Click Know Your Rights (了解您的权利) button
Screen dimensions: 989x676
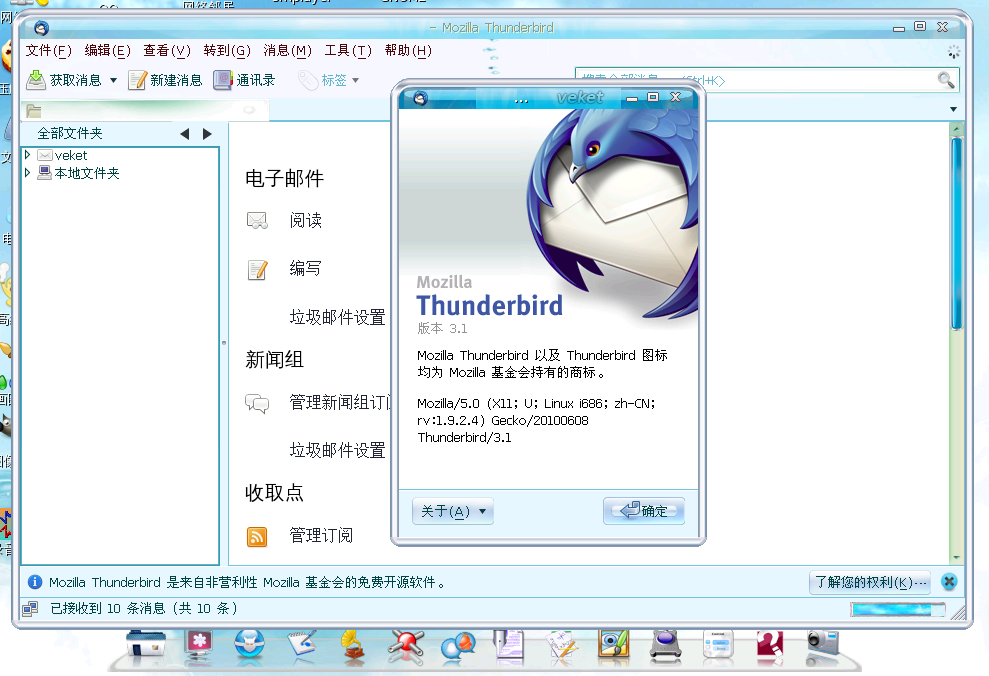(871, 582)
